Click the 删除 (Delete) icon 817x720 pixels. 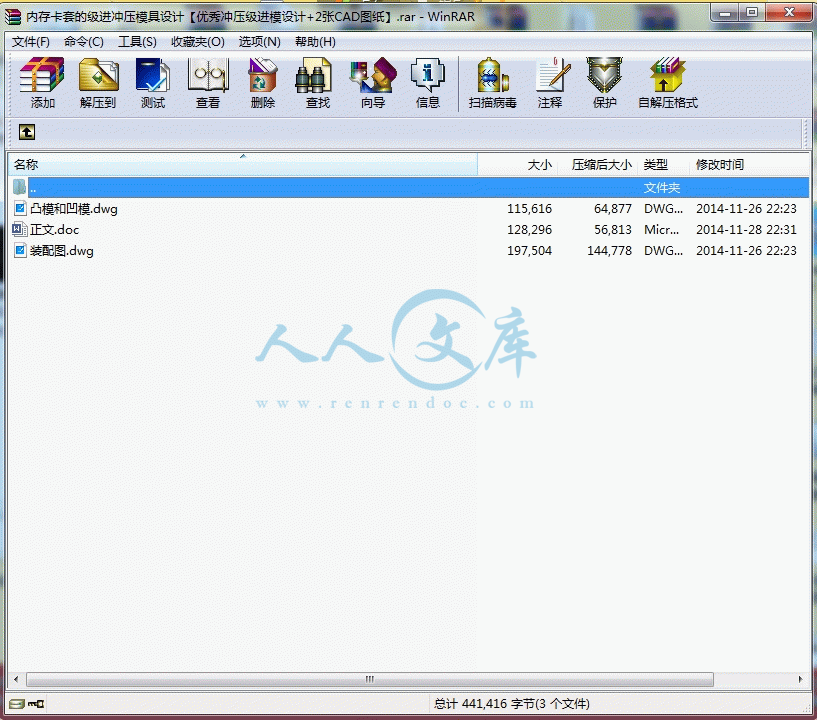coord(263,83)
